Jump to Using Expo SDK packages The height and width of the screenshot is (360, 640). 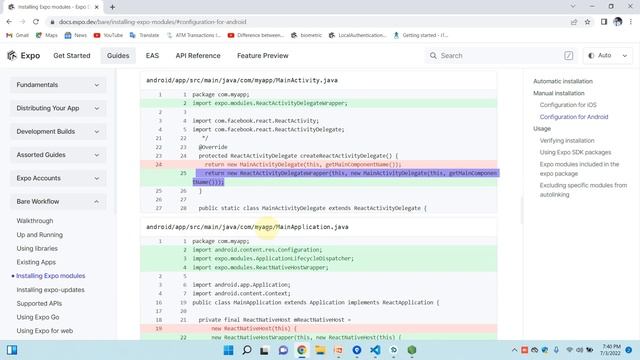tap(575, 152)
